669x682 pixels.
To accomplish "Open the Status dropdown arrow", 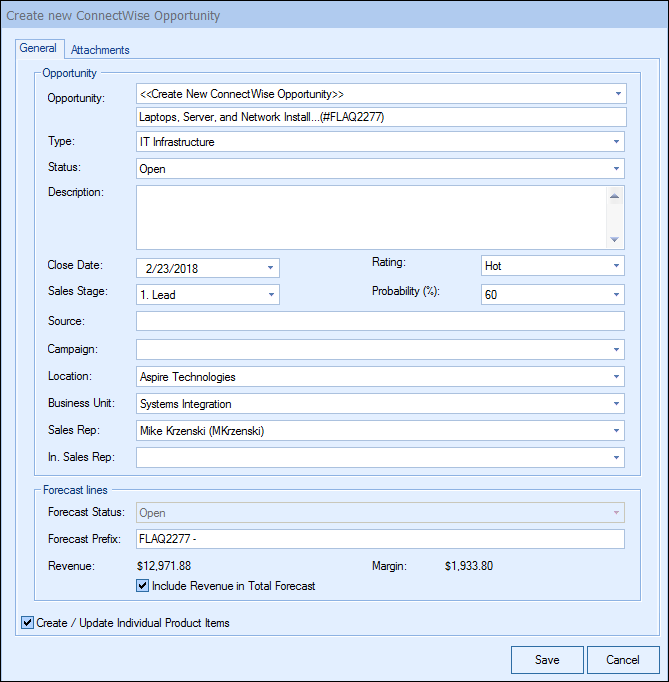I will point(618,169).
